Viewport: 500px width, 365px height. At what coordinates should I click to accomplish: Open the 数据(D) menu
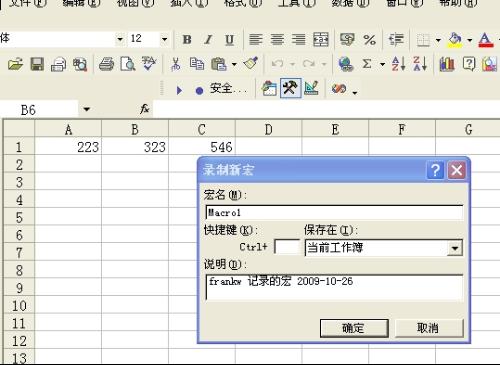tap(350, 3)
